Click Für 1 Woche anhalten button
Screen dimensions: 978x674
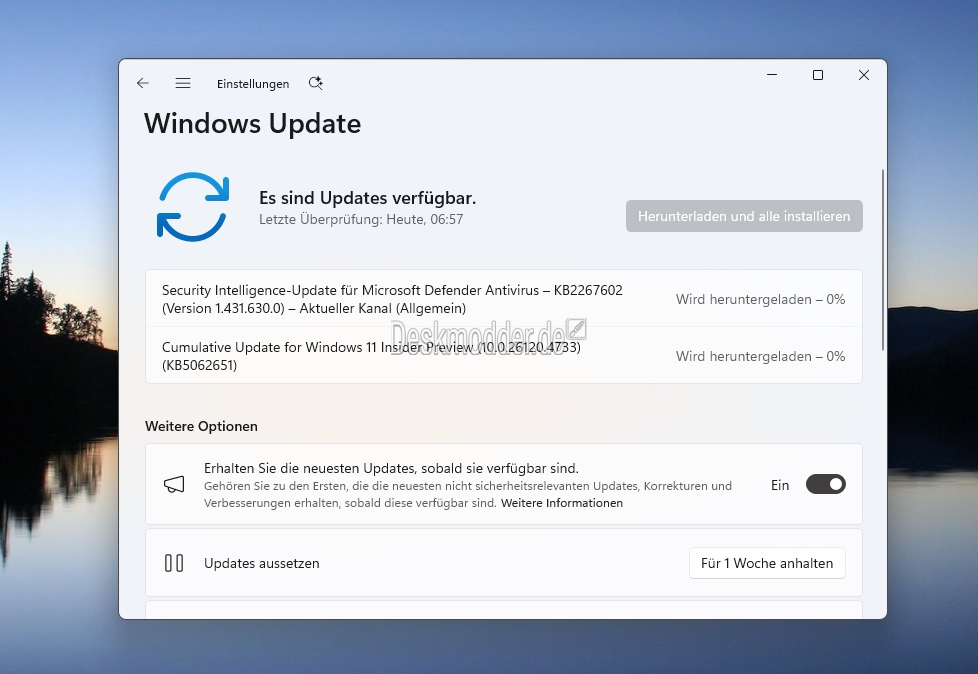767,563
